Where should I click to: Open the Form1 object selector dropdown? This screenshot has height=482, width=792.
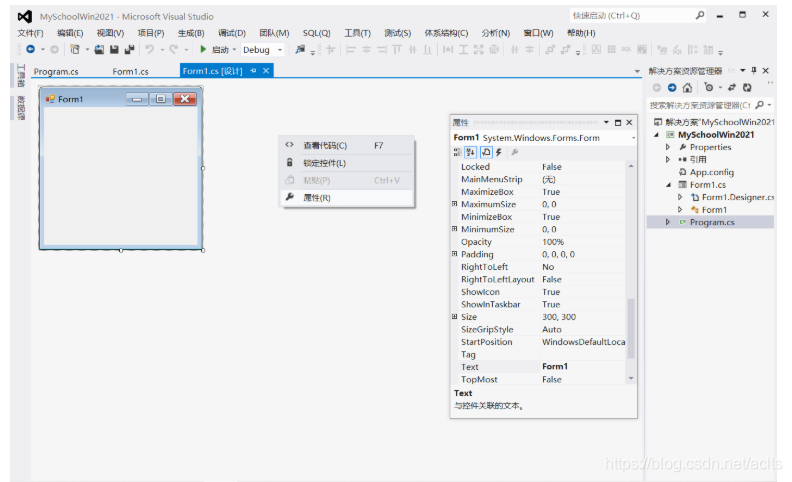[x=632, y=138]
